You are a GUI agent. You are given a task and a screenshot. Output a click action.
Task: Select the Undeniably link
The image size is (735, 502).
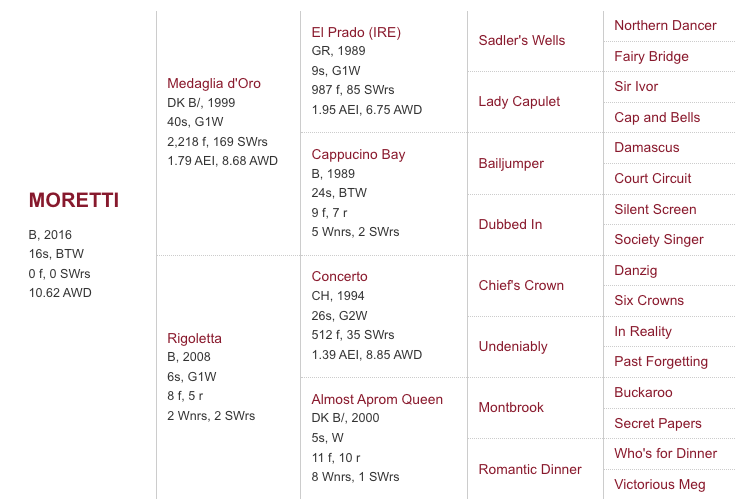click(x=513, y=346)
